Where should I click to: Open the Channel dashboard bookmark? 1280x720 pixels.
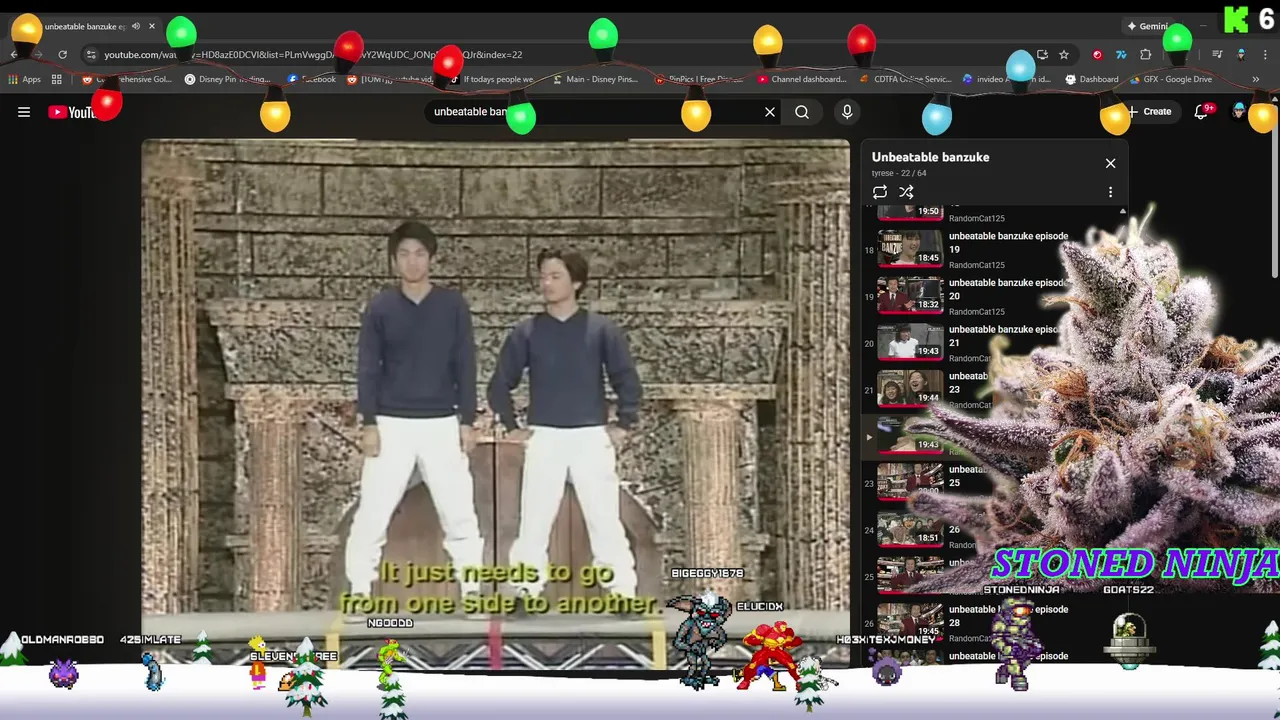point(802,79)
